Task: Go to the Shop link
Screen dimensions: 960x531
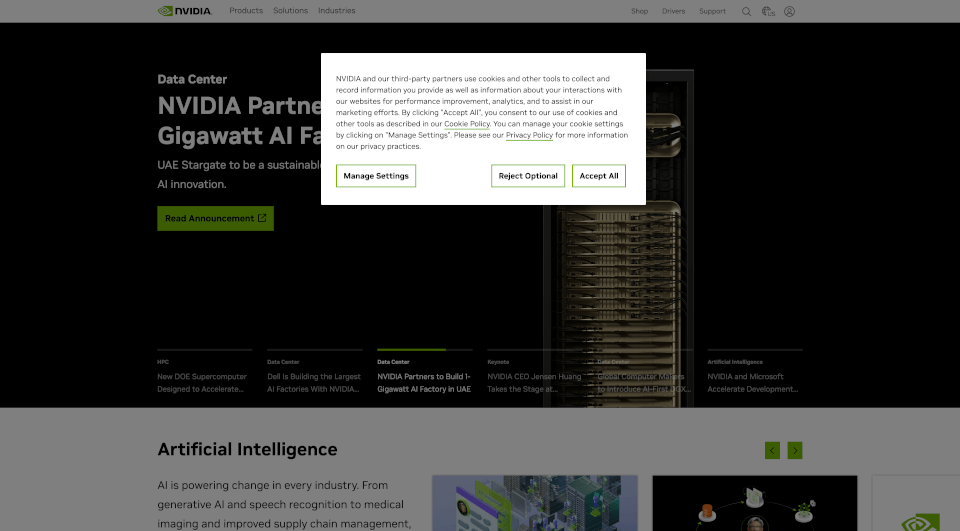Action: tap(639, 11)
